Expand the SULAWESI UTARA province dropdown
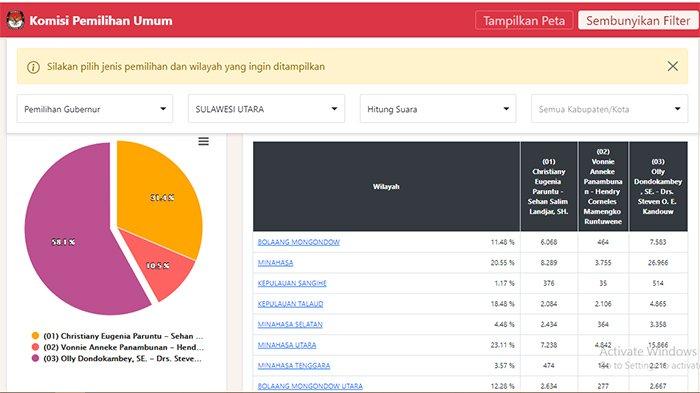Viewport: 700px width, 393px height. 267,109
